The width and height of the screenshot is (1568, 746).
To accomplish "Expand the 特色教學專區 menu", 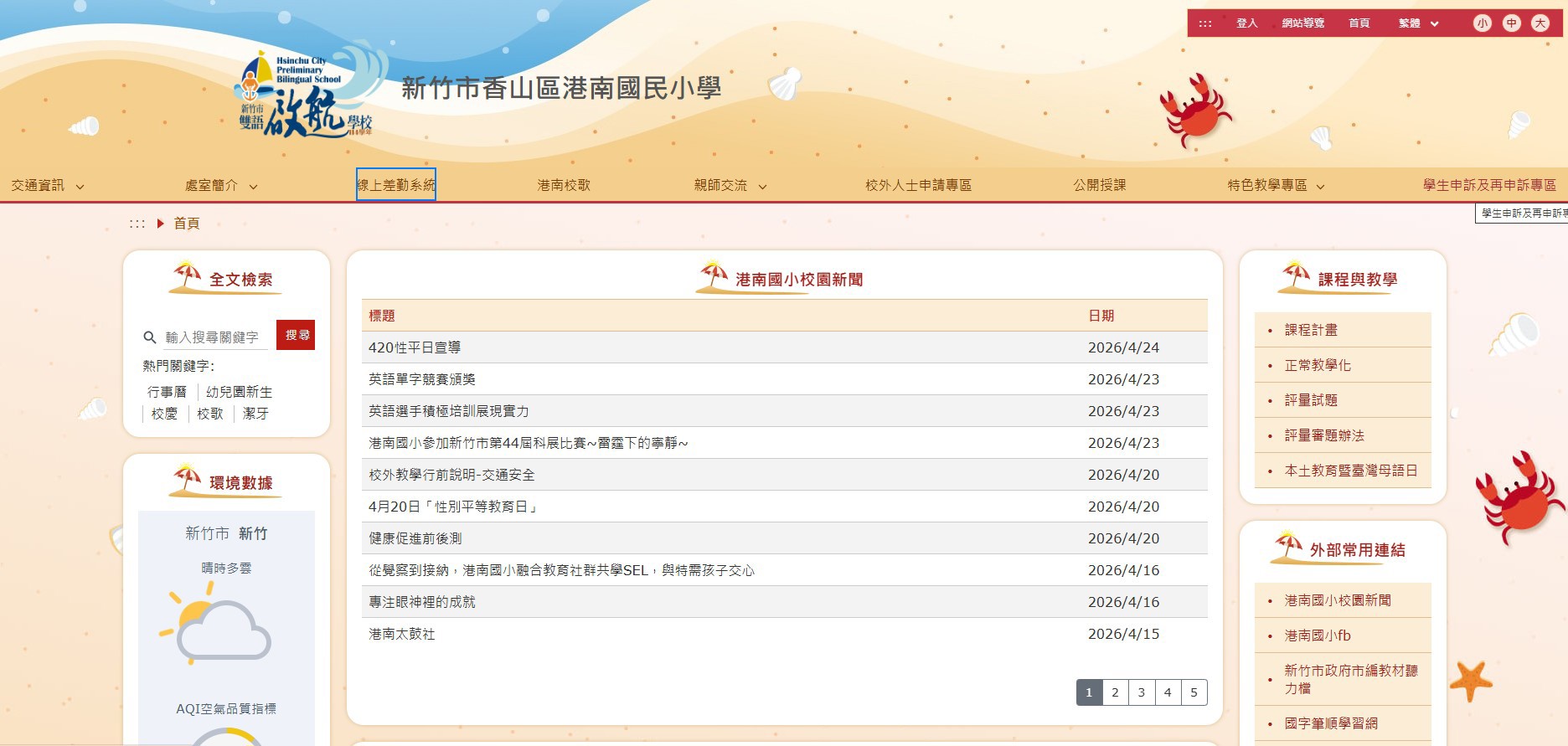I will pyautogui.click(x=1276, y=186).
